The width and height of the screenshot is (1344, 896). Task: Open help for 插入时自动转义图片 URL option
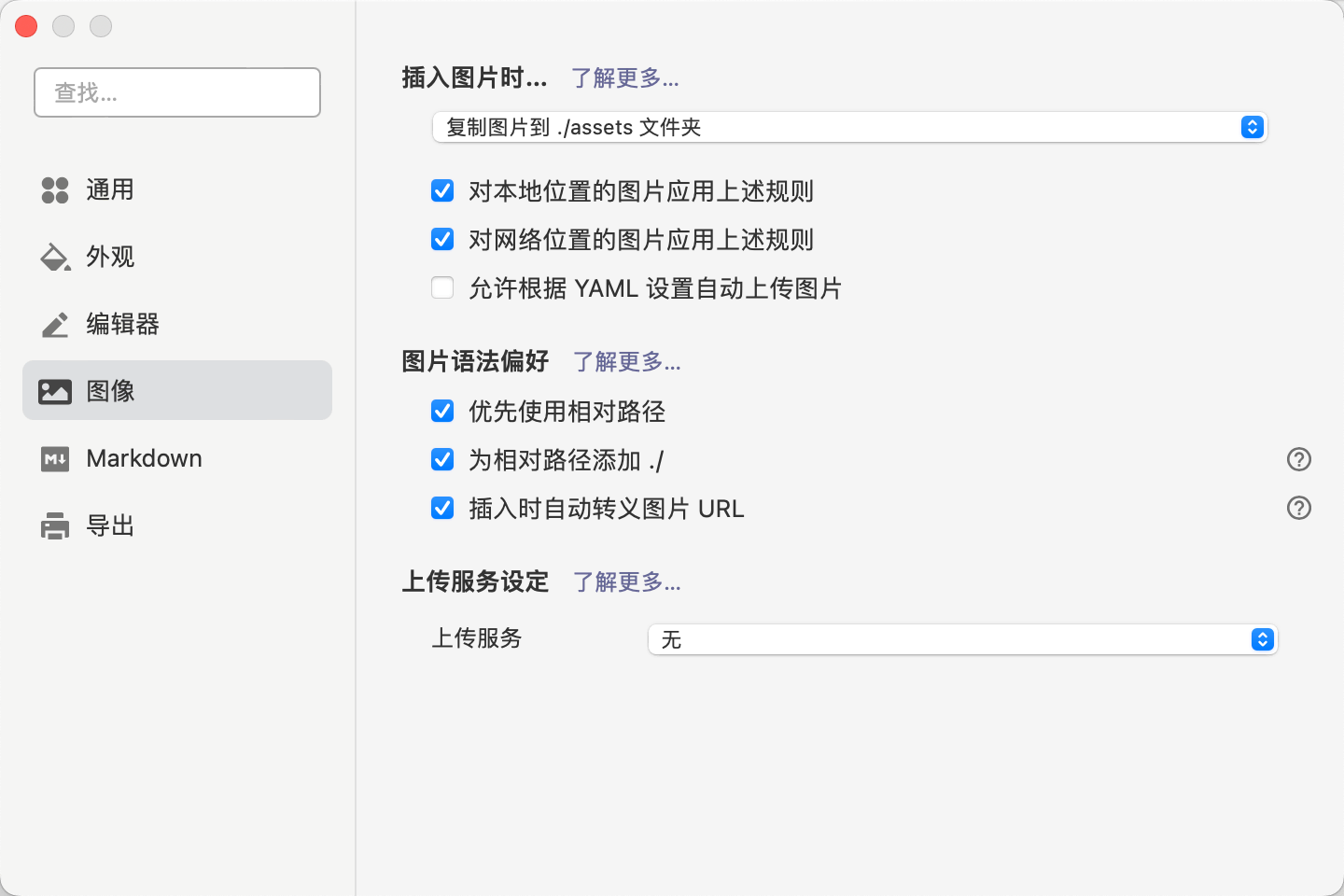point(1299,508)
